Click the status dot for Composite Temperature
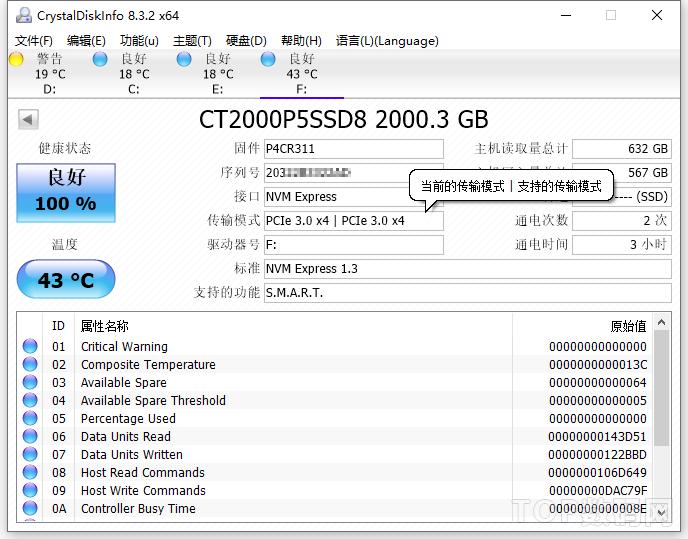This screenshot has height=539, width=688. (x=30, y=364)
